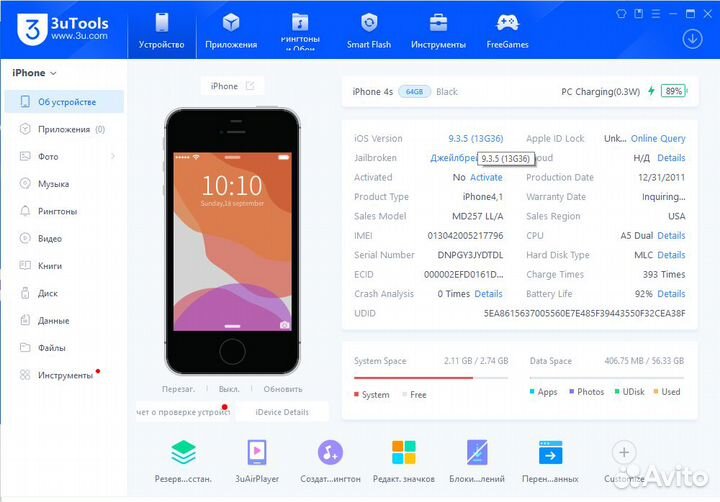Click the UDID value string
This screenshot has height=502, width=720.
[584, 313]
